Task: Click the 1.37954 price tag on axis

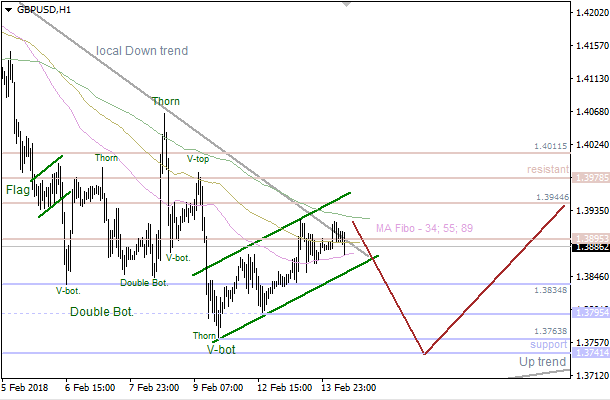Action: [x=590, y=312]
